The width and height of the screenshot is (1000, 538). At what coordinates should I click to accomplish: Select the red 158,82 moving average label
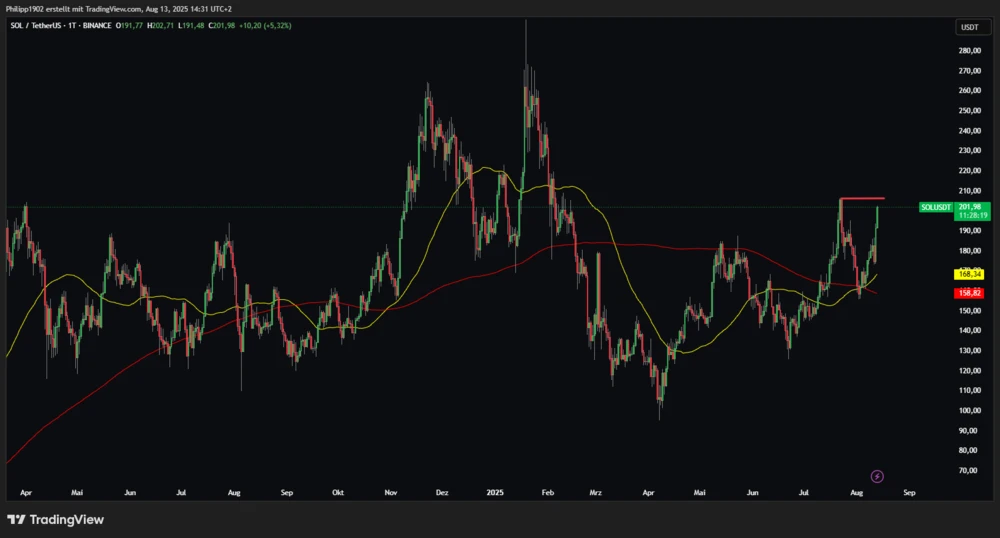[969, 292]
